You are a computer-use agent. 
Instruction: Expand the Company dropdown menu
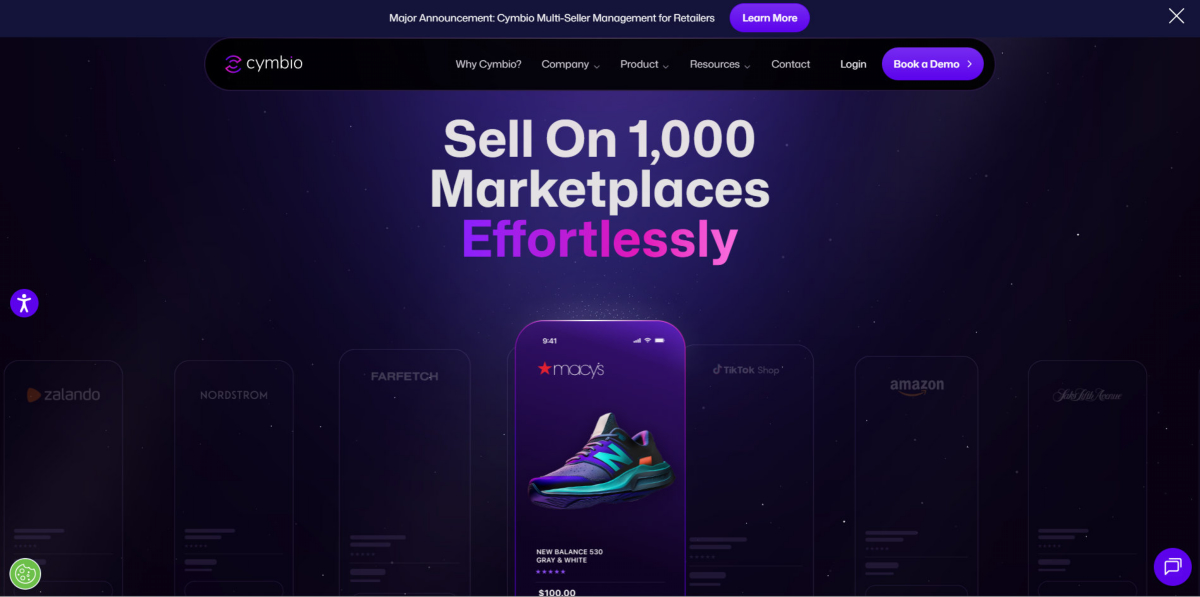pyautogui.click(x=571, y=64)
